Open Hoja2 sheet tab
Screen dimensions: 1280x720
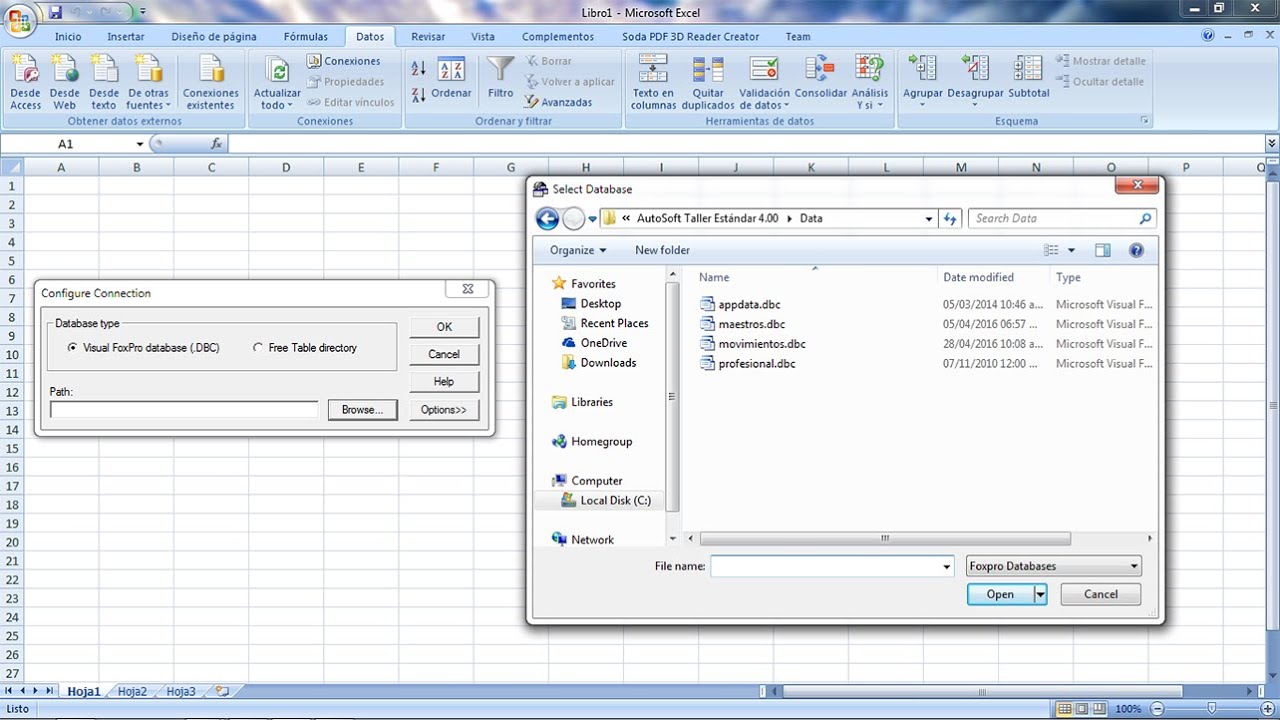pyautogui.click(x=132, y=691)
